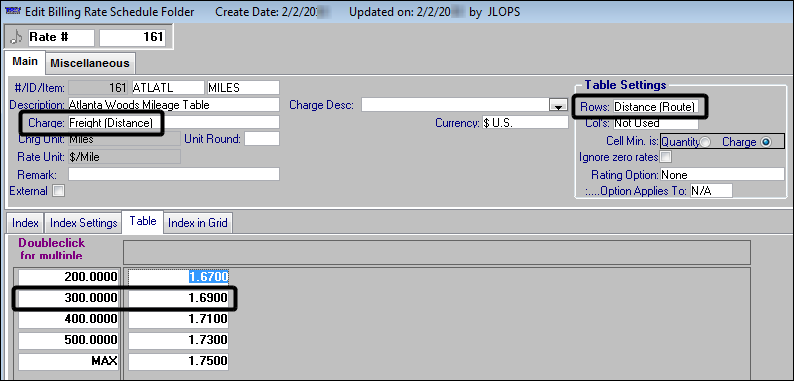Click the Rate # label box
The height and width of the screenshot is (381, 794).
(61, 37)
